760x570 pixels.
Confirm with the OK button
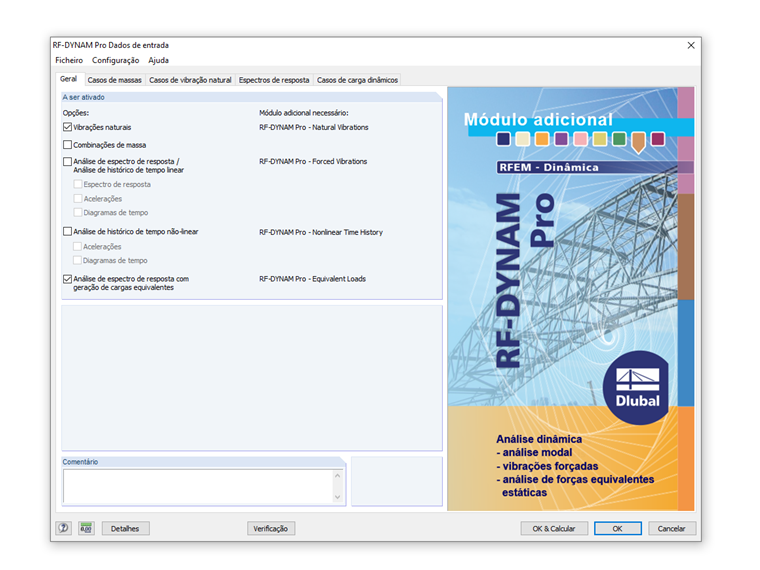[x=618, y=528]
